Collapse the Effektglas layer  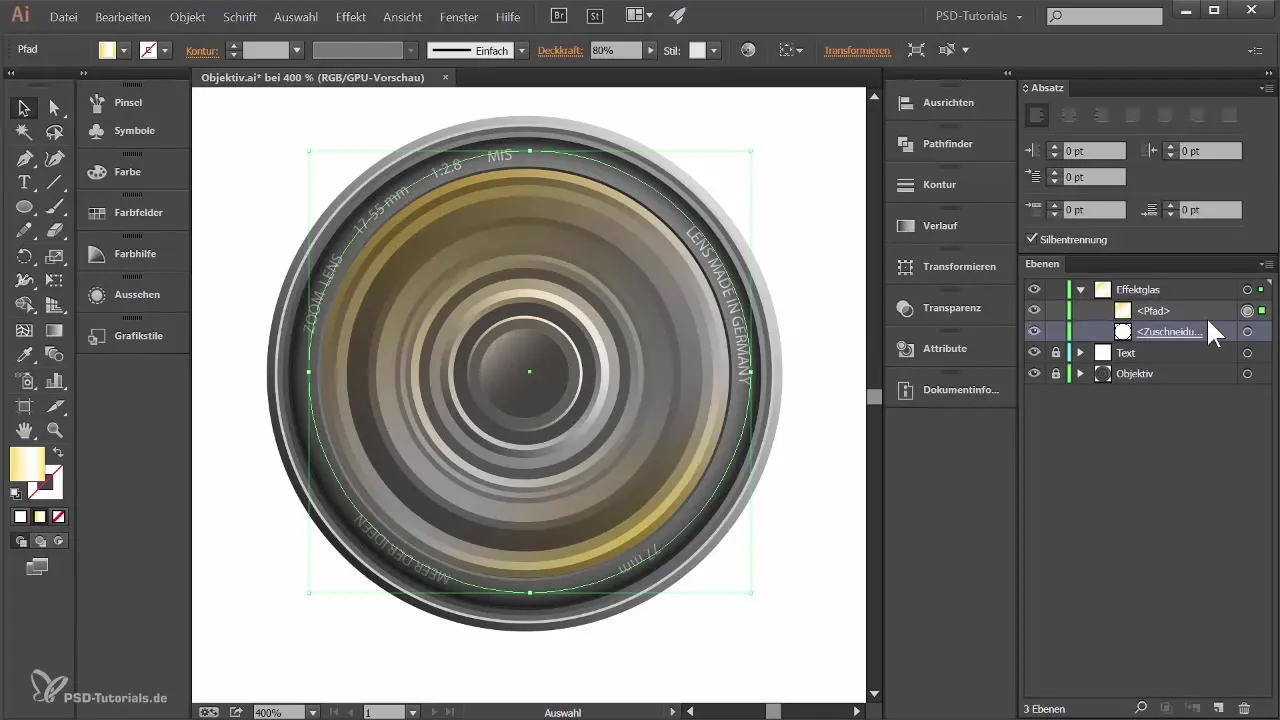(x=1081, y=289)
